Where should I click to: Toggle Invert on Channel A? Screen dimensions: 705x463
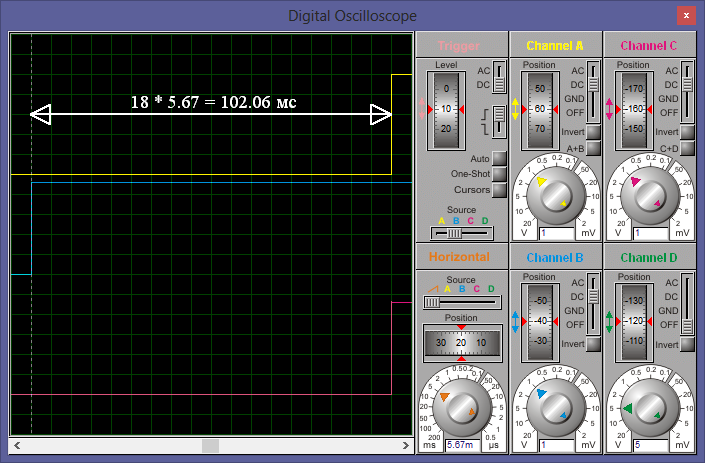(594, 132)
